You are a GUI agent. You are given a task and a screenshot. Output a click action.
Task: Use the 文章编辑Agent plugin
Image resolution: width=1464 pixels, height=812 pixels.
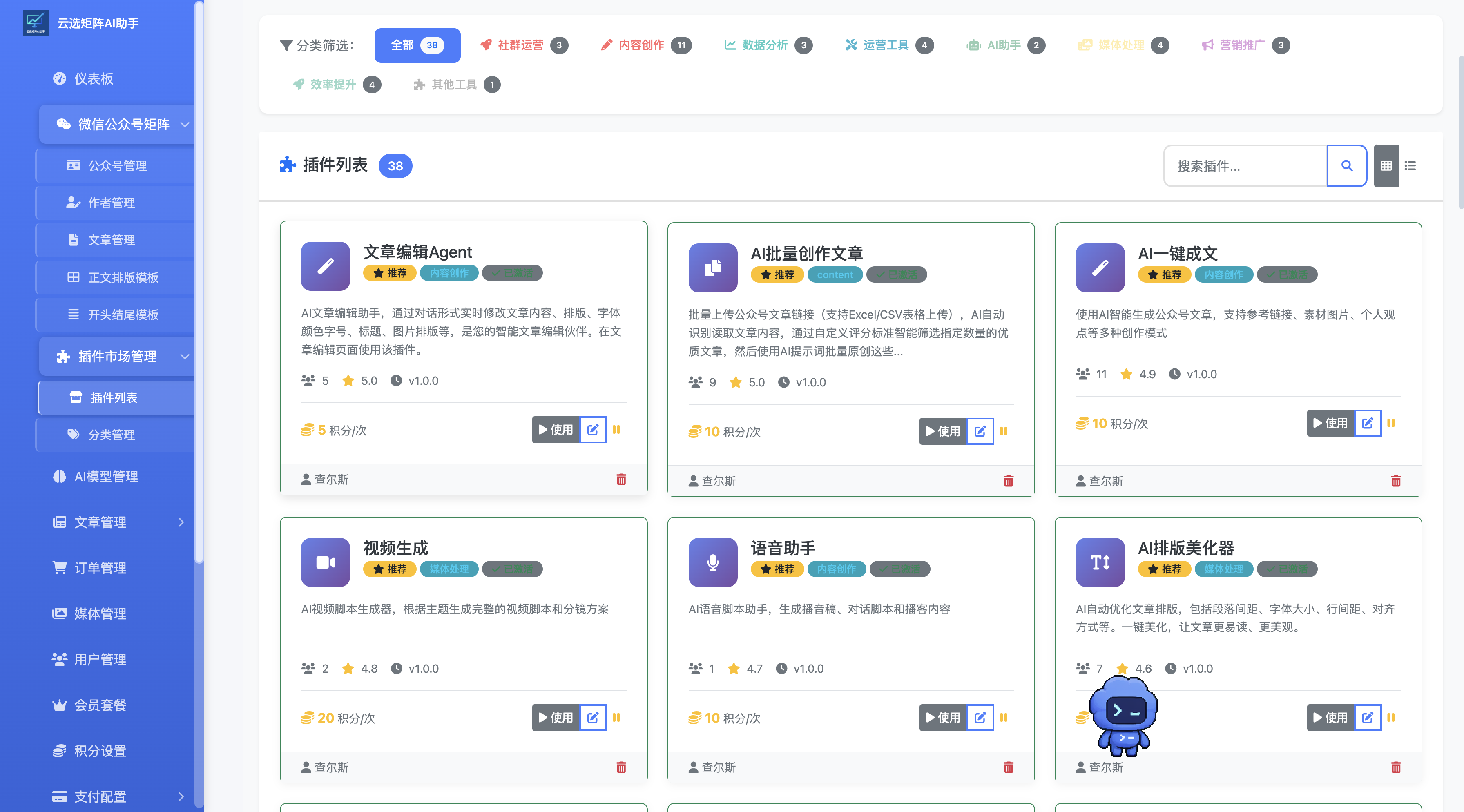pos(556,430)
